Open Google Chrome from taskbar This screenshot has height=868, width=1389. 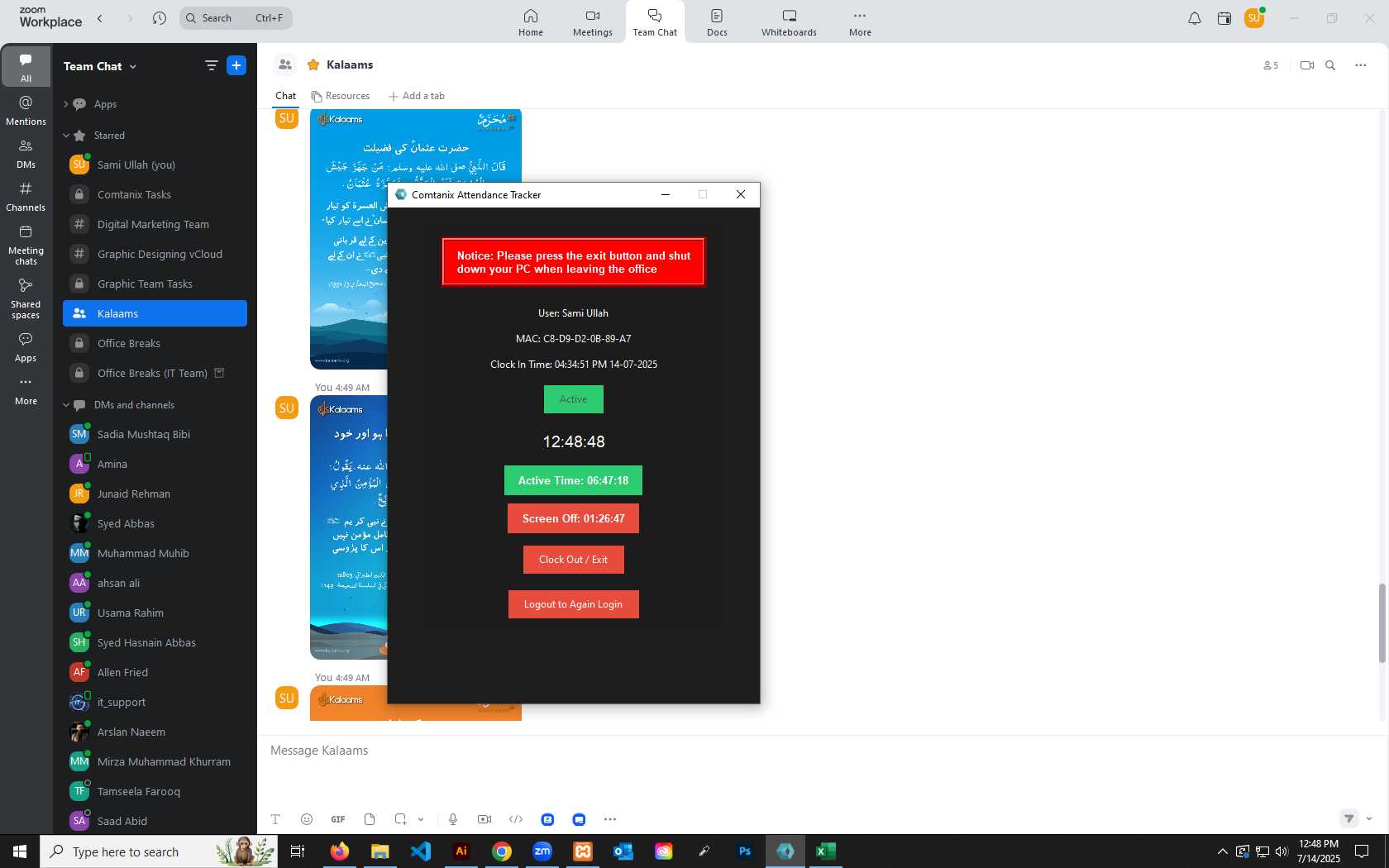click(x=502, y=851)
